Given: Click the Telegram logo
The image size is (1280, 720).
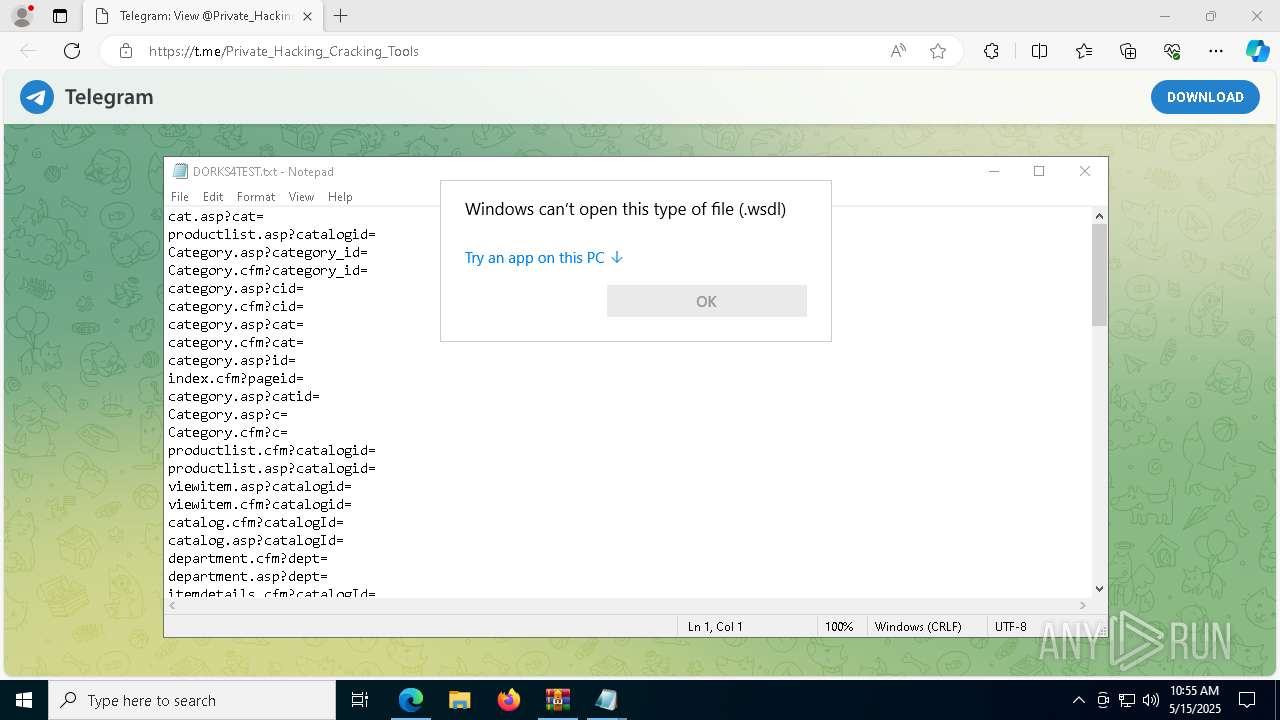Looking at the screenshot, I should [x=37, y=97].
